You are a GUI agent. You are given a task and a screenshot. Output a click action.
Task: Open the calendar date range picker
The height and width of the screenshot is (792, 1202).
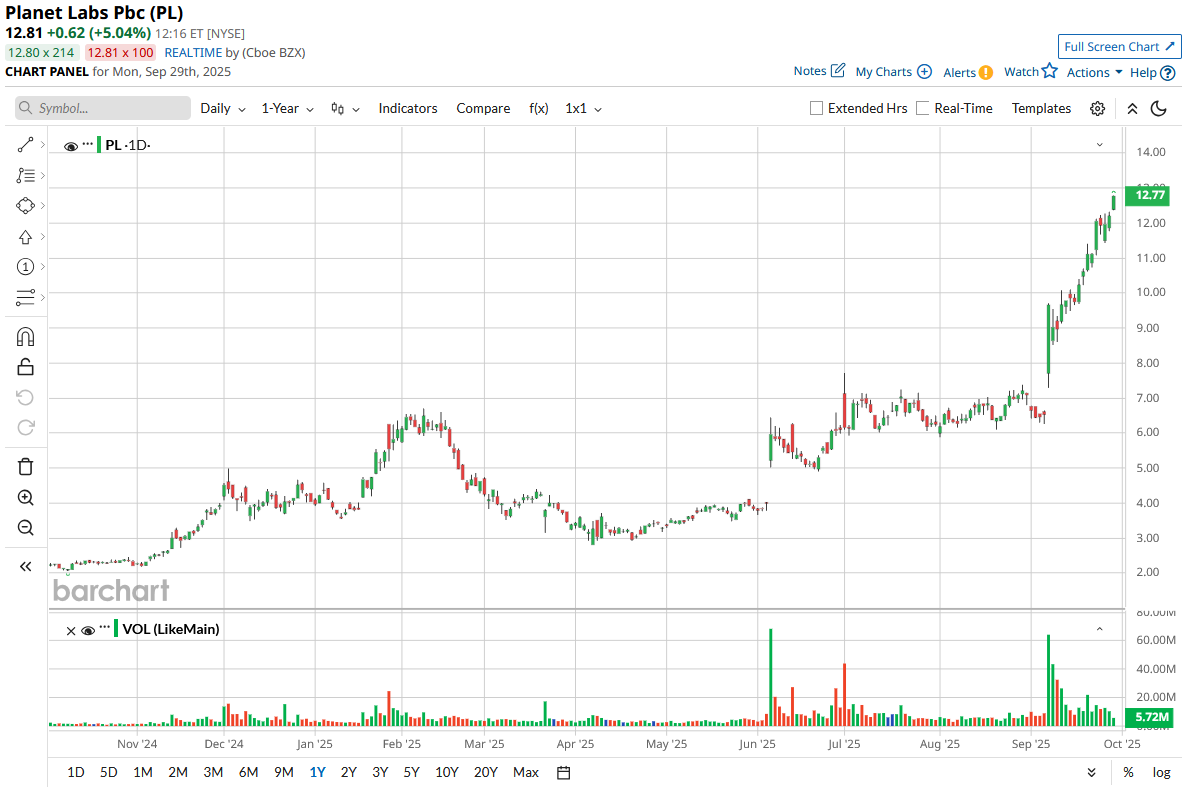click(x=563, y=772)
